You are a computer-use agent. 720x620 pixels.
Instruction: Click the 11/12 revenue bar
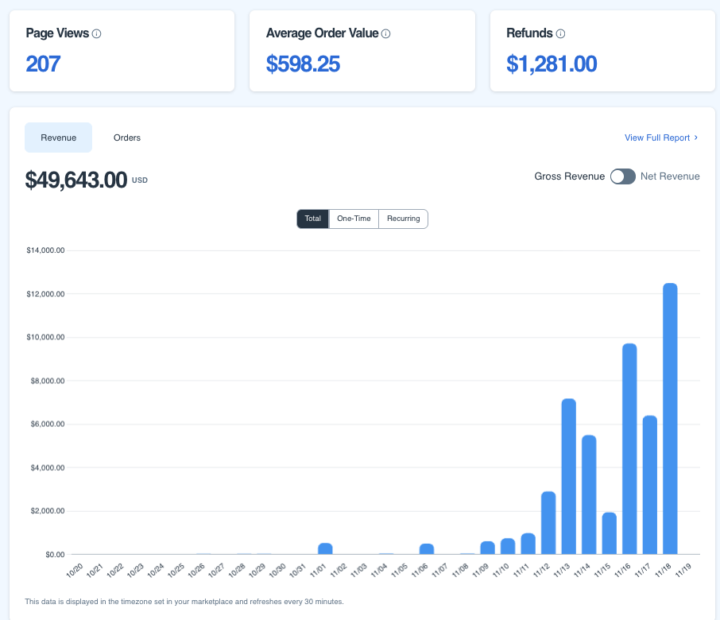pos(548,522)
